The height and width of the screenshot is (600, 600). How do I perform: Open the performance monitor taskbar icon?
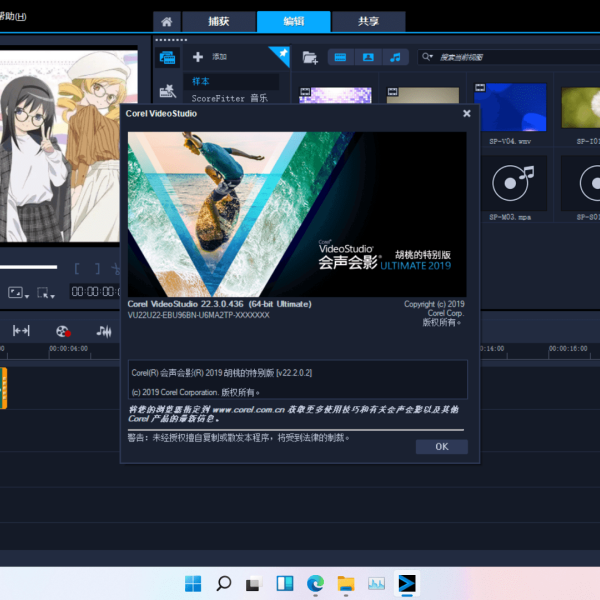tap(376, 584)
